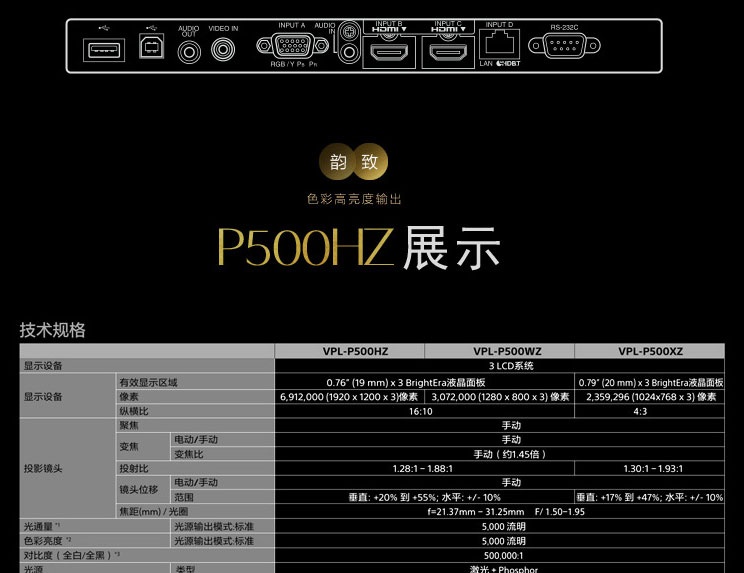Click the gold 韵 badge circle
Viewport: 744px width, 573px height.
point(337,163)
